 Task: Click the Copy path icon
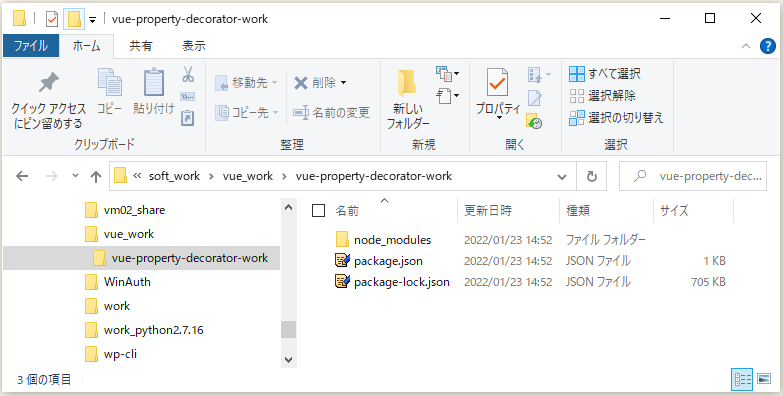[x=188, y=96]
